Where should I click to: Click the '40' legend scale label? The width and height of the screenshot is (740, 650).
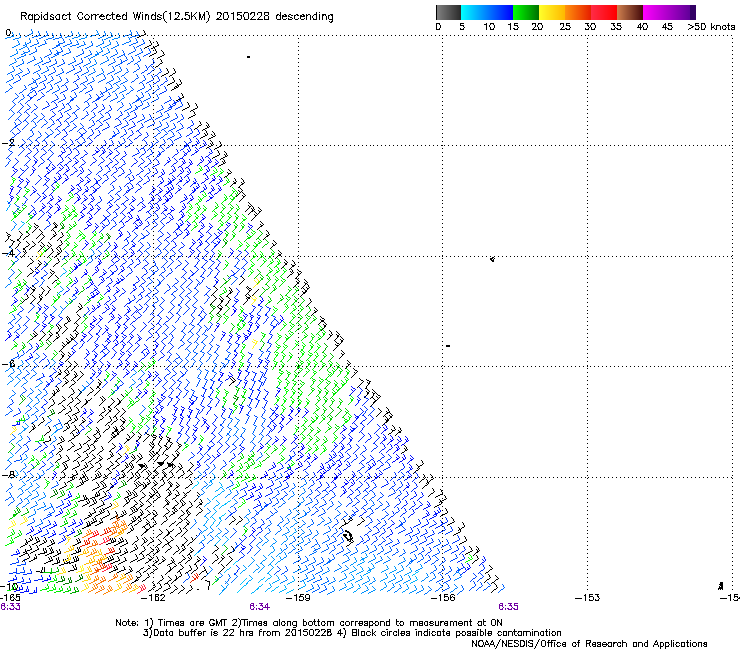[642, 27]
